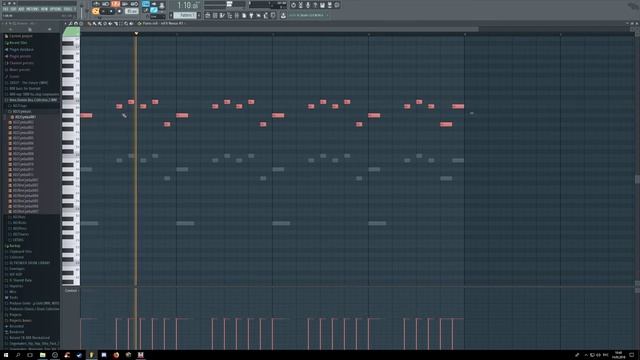This screenshot has width=640, height=360.
Task: Click the Record transport button
Action: tap(119, 11)
